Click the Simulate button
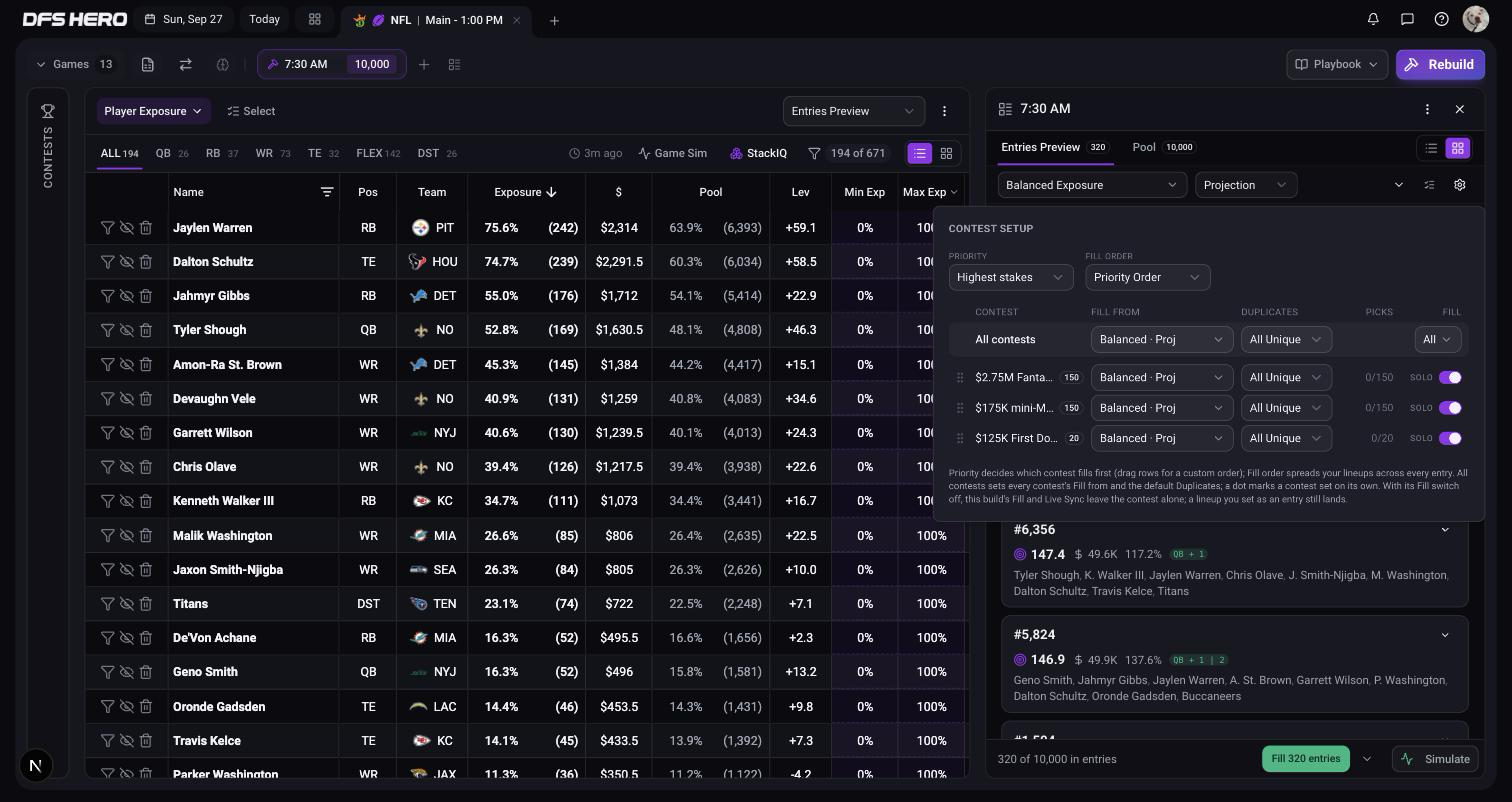1512x802 pixels. tap(1435, 759)
